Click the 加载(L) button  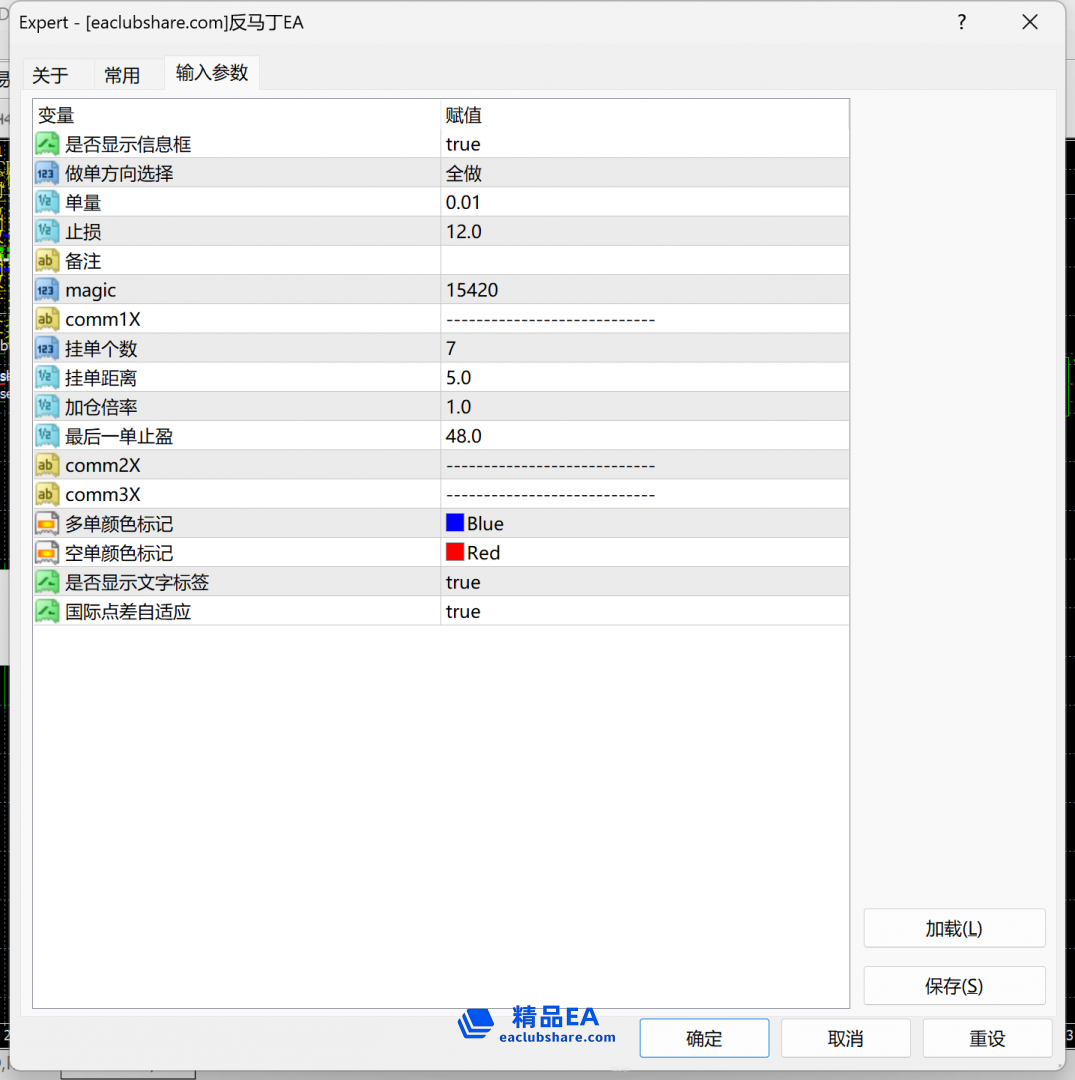click(954, 928)
